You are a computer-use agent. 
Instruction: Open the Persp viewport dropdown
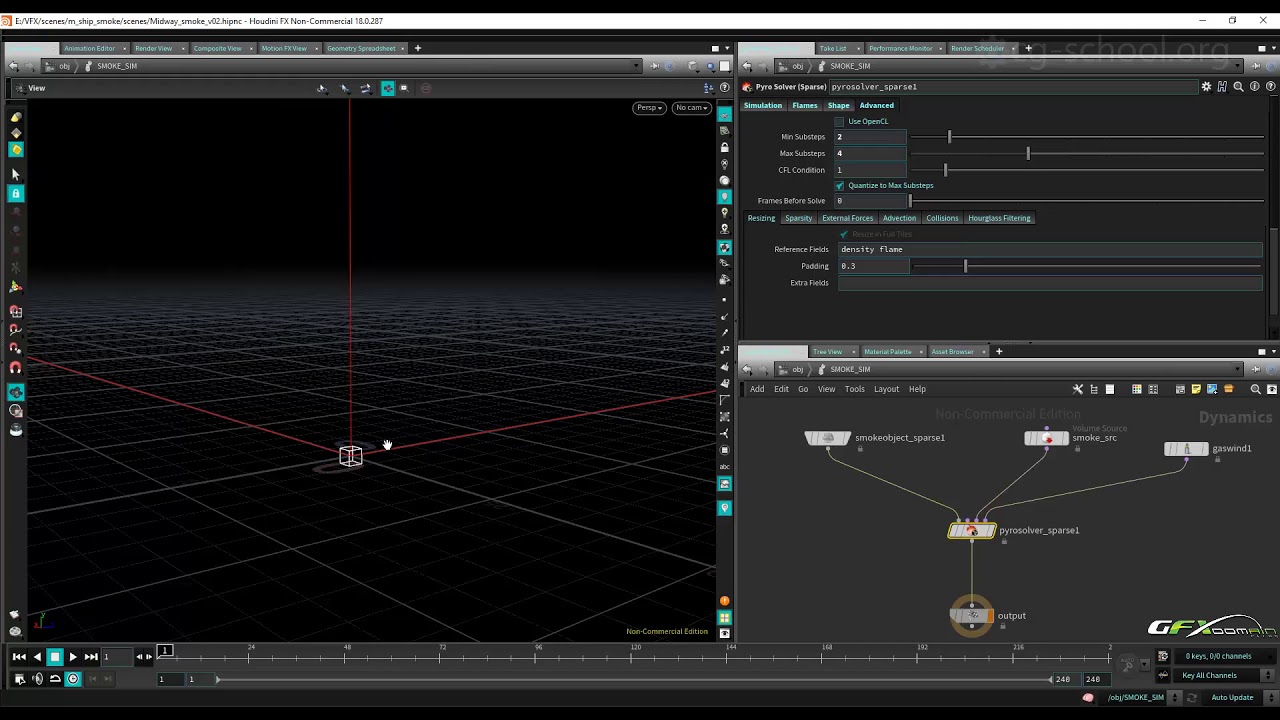(x=649, y=108)
